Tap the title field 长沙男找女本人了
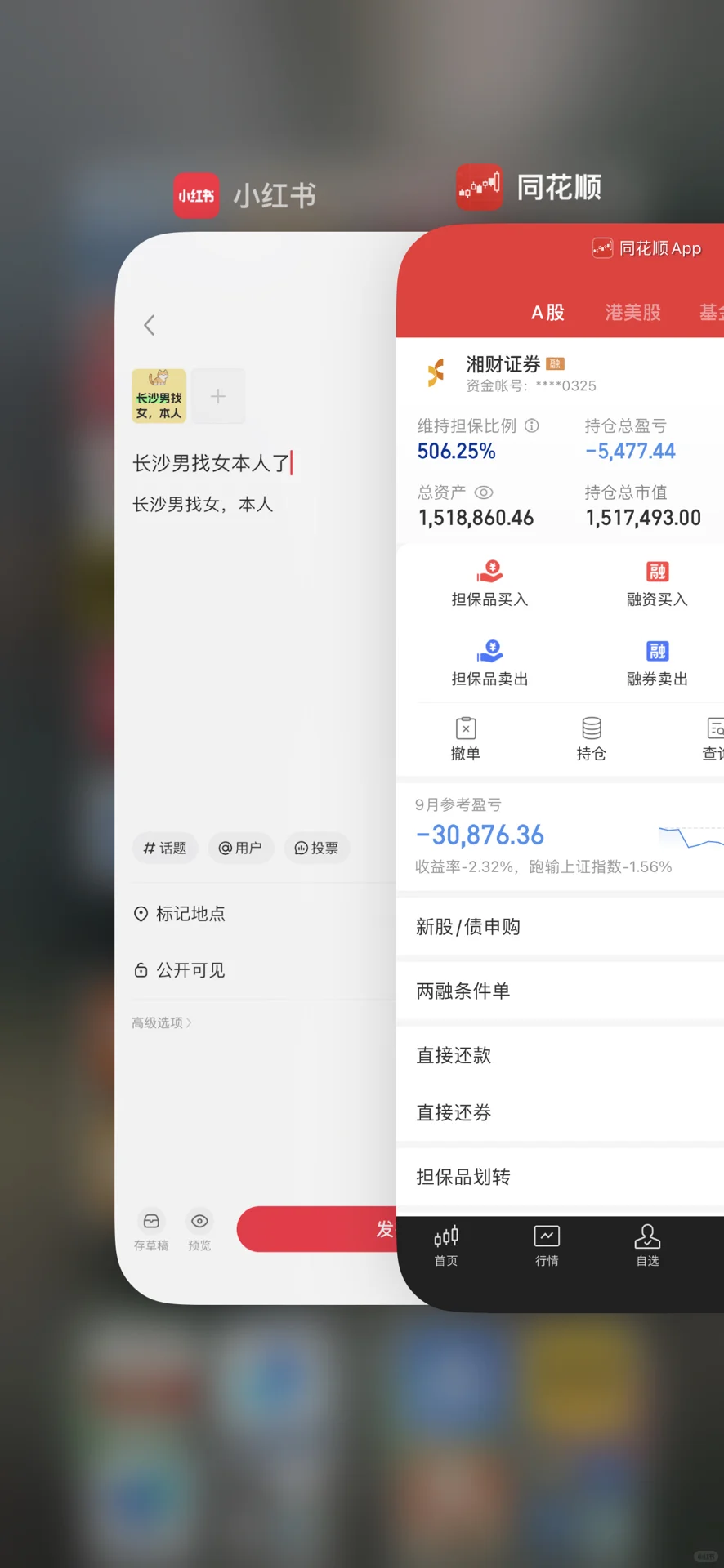This screenshot has width=724, height=1568. 212,463
